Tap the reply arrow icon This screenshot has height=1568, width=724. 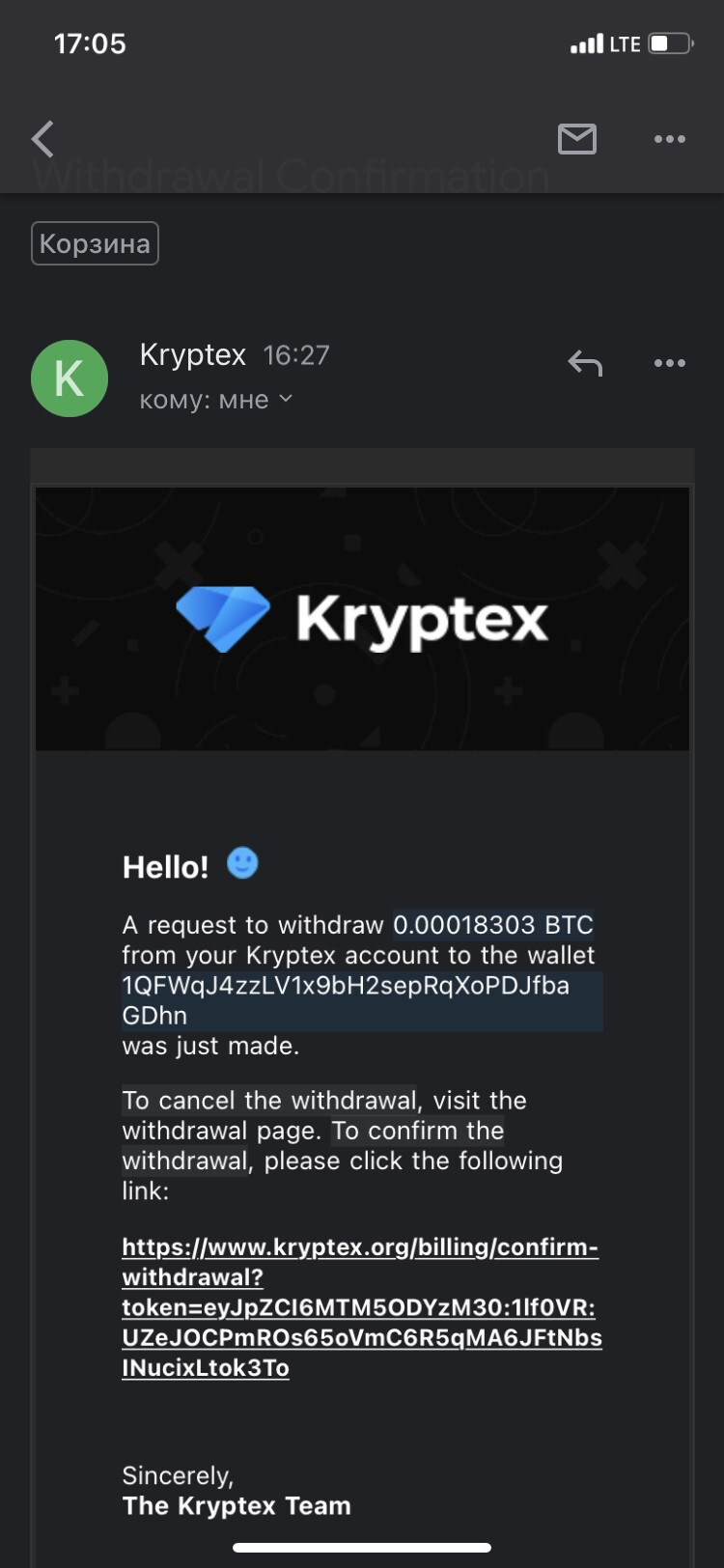pyautogui.click(x=585, y=364)
